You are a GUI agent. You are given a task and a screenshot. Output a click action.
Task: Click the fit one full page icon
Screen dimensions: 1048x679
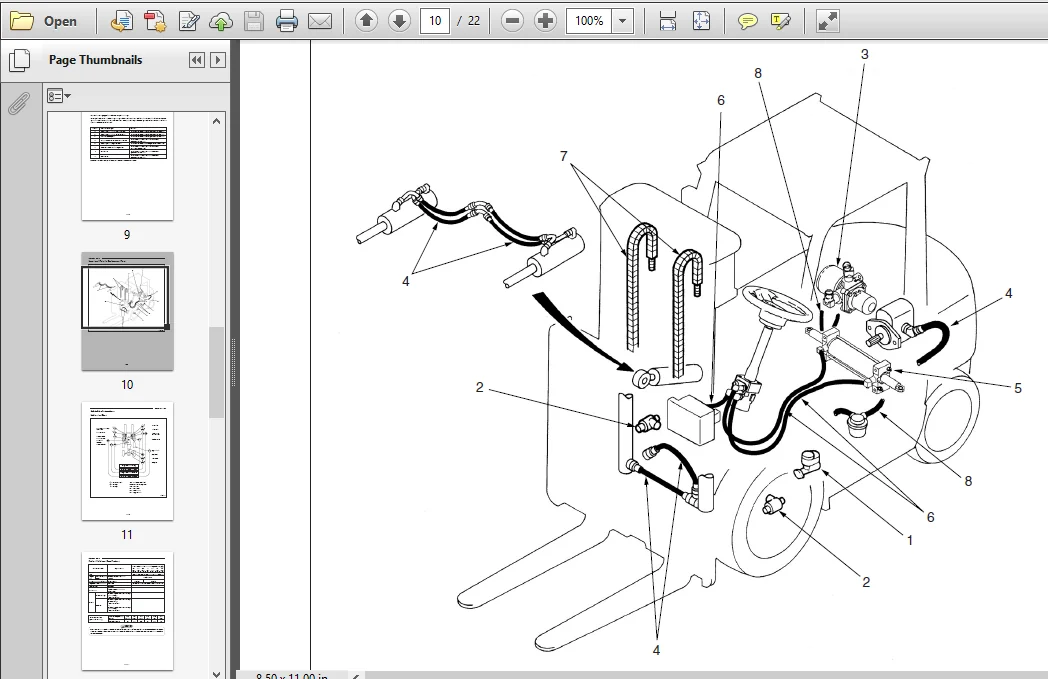click(x=701, y=21)
